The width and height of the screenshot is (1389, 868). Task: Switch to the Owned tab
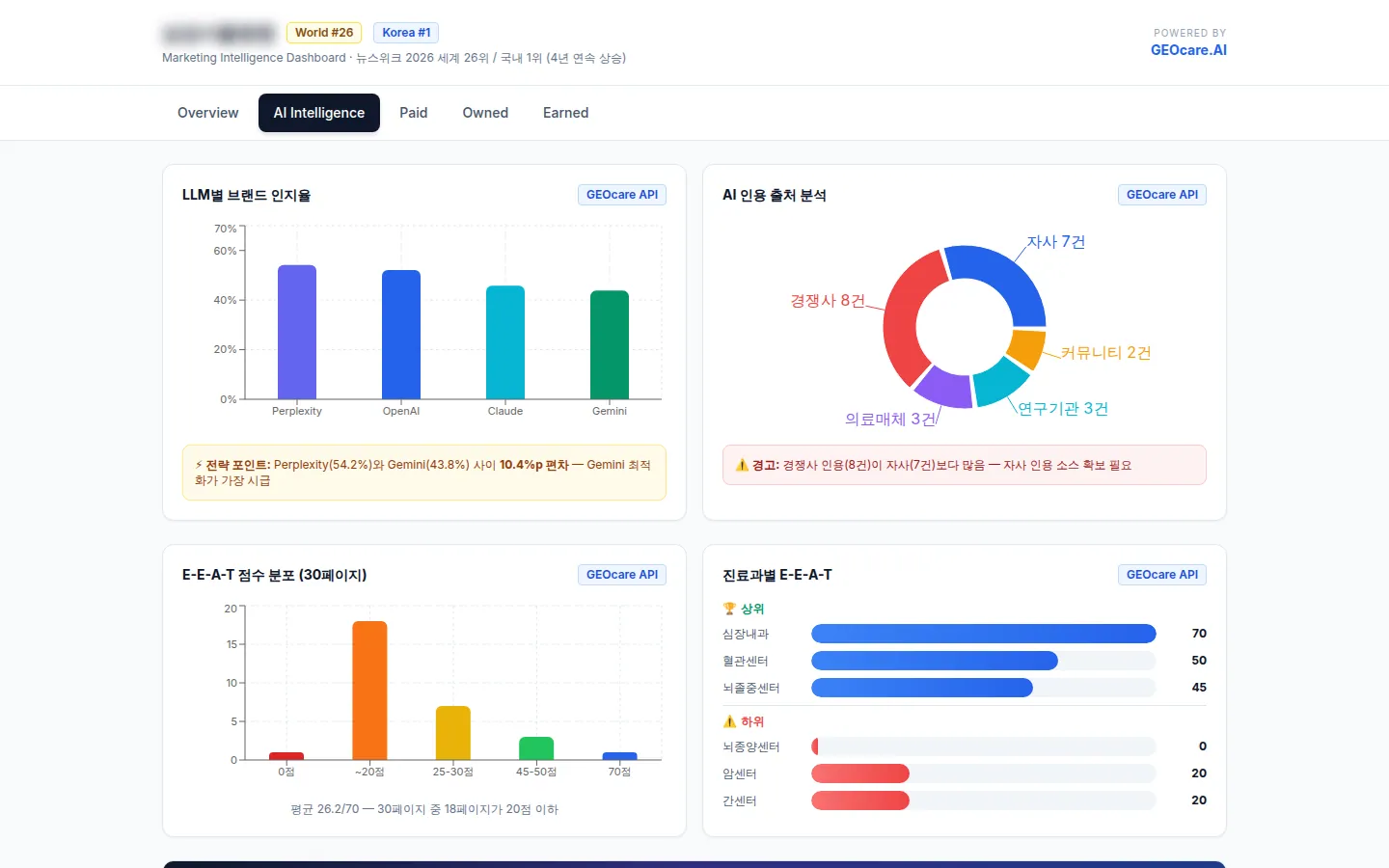point(485,113)
